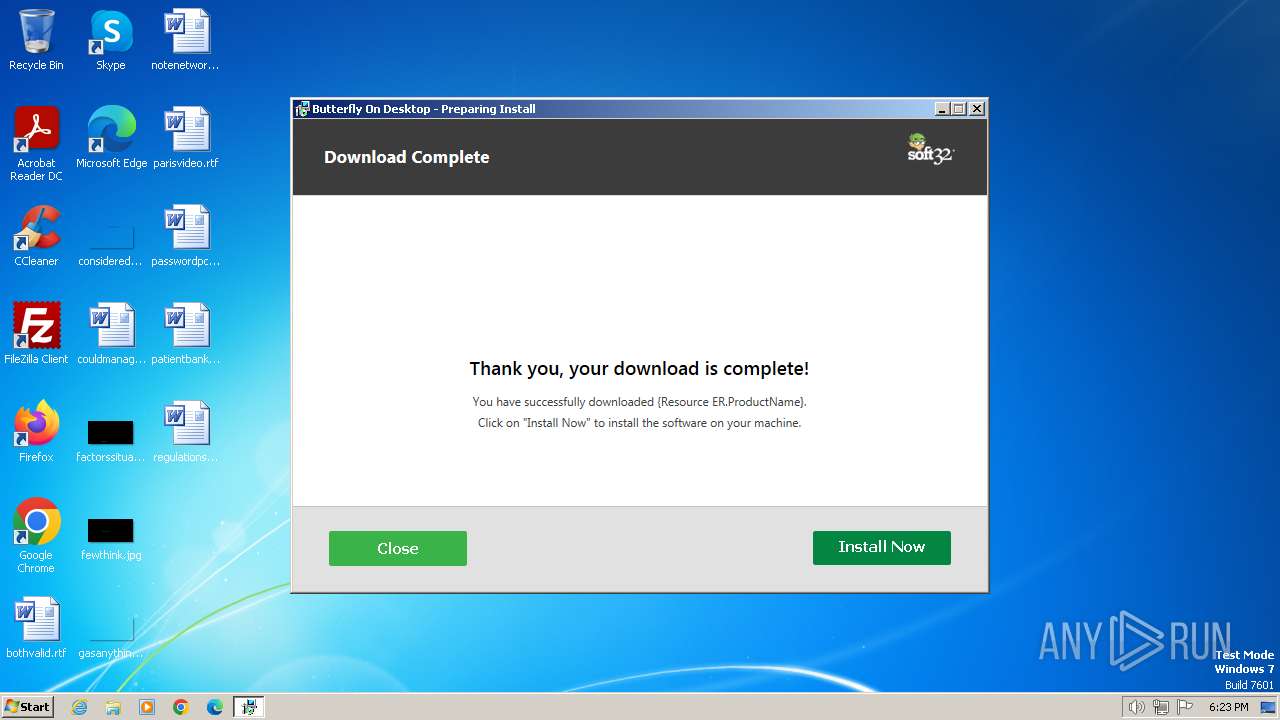Screen dimensions: 1280x720
Task: Click the installer icon in the title bar
Action: pyautogui.click(x=302, y=109)
